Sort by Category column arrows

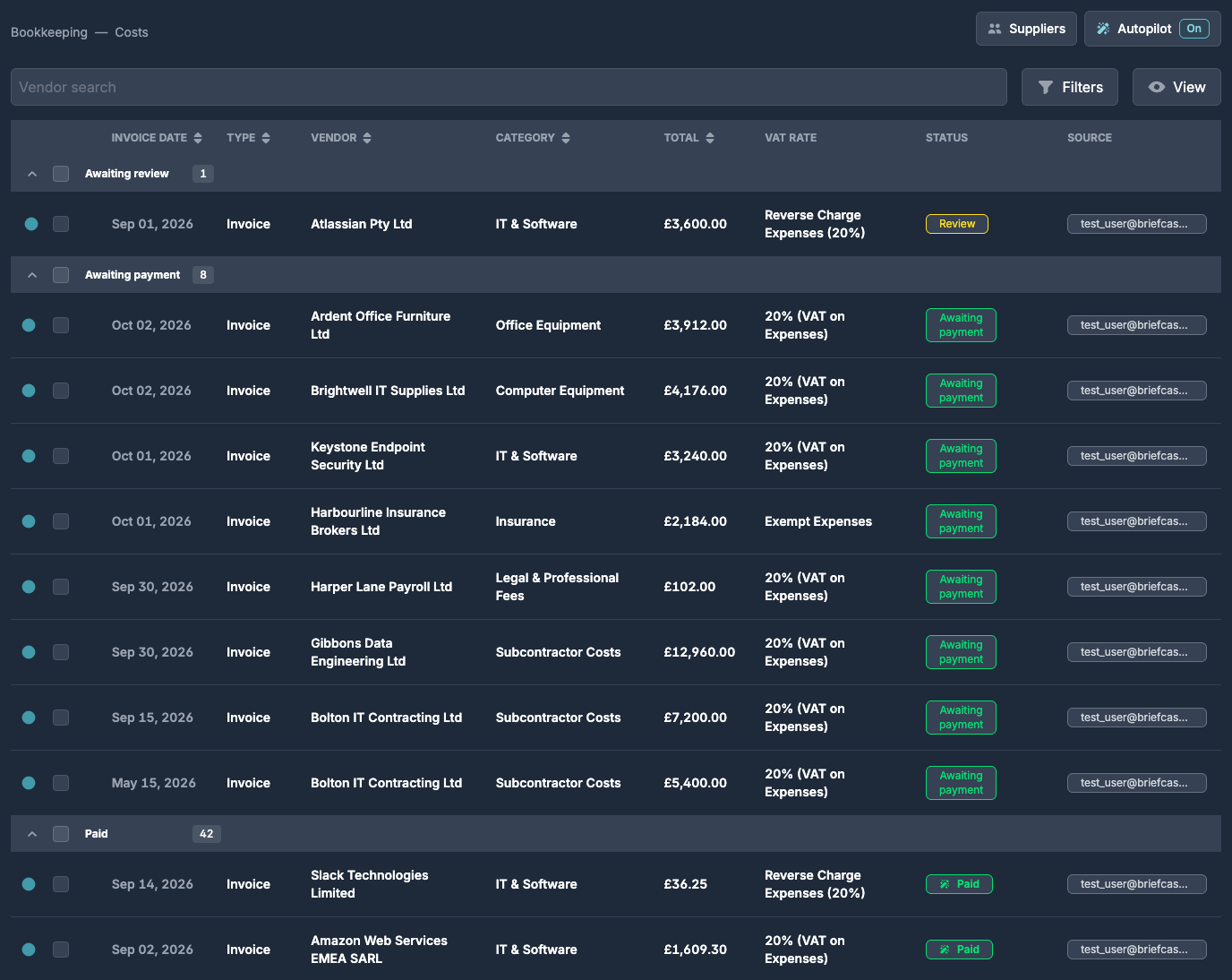click(566, 138)
